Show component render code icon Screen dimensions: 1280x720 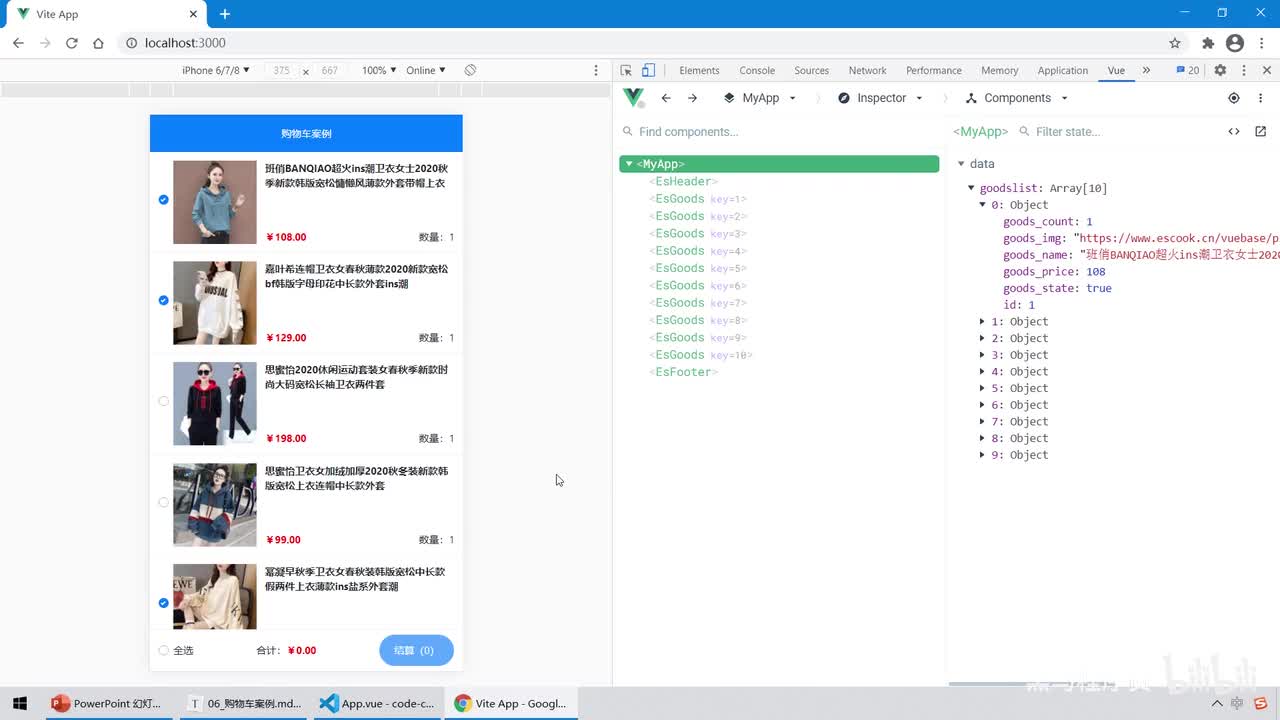point(1234,131)
